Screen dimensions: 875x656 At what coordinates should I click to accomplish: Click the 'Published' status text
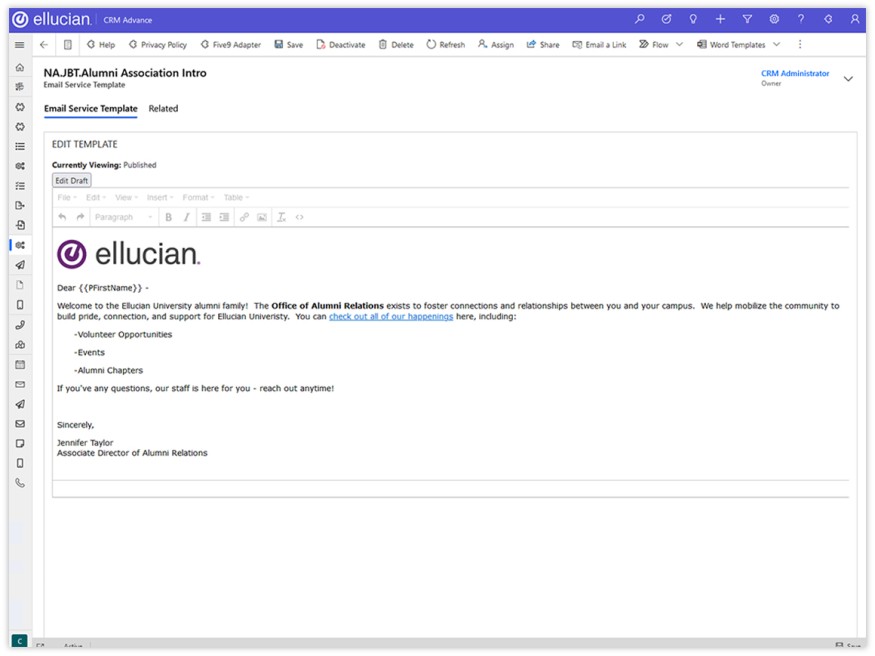pos(140,165)
